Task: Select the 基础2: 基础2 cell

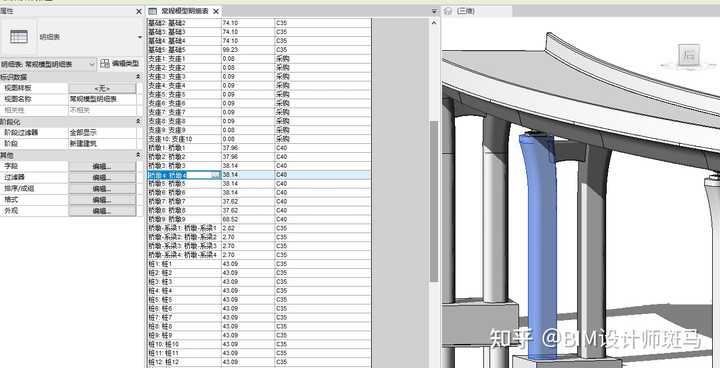Action: (x=185, y=23)
